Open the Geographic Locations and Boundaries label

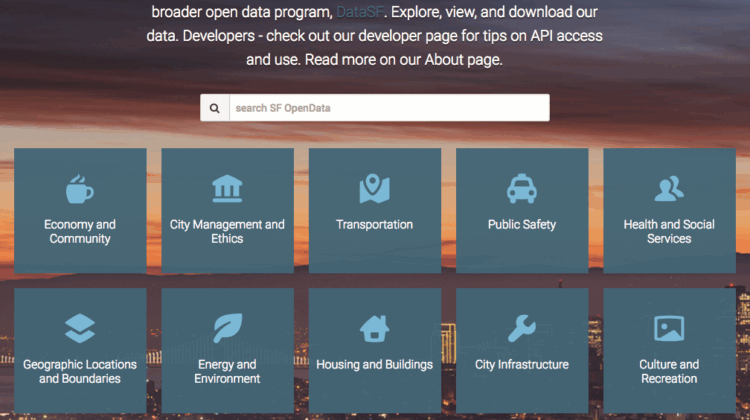(80, 372)
